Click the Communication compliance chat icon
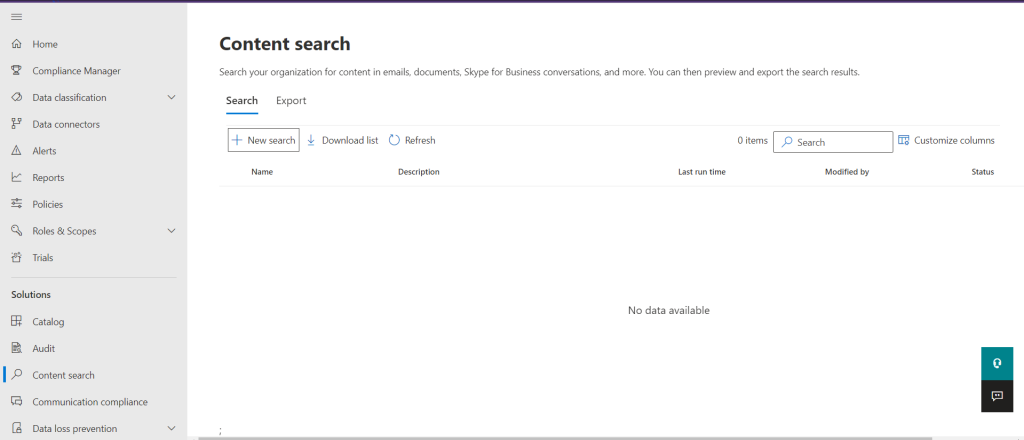The width and height of the screenshot is (1024, 440). coord(17,401)
